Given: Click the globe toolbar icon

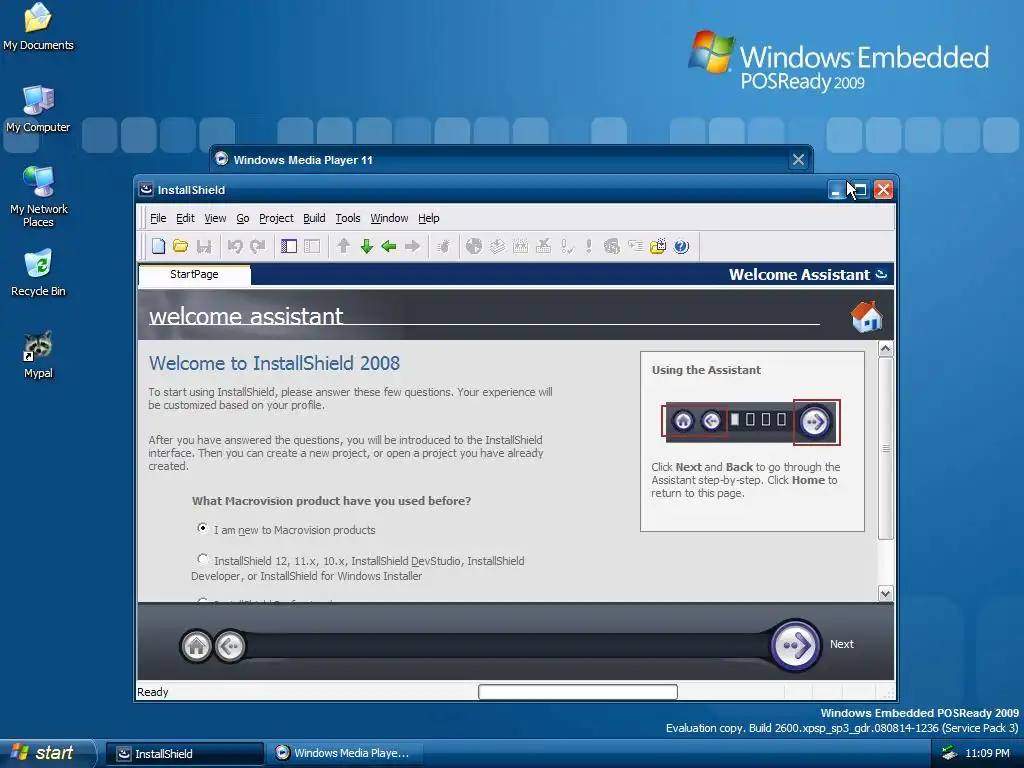Looking at the screenshot, I should tap(474, 246).
